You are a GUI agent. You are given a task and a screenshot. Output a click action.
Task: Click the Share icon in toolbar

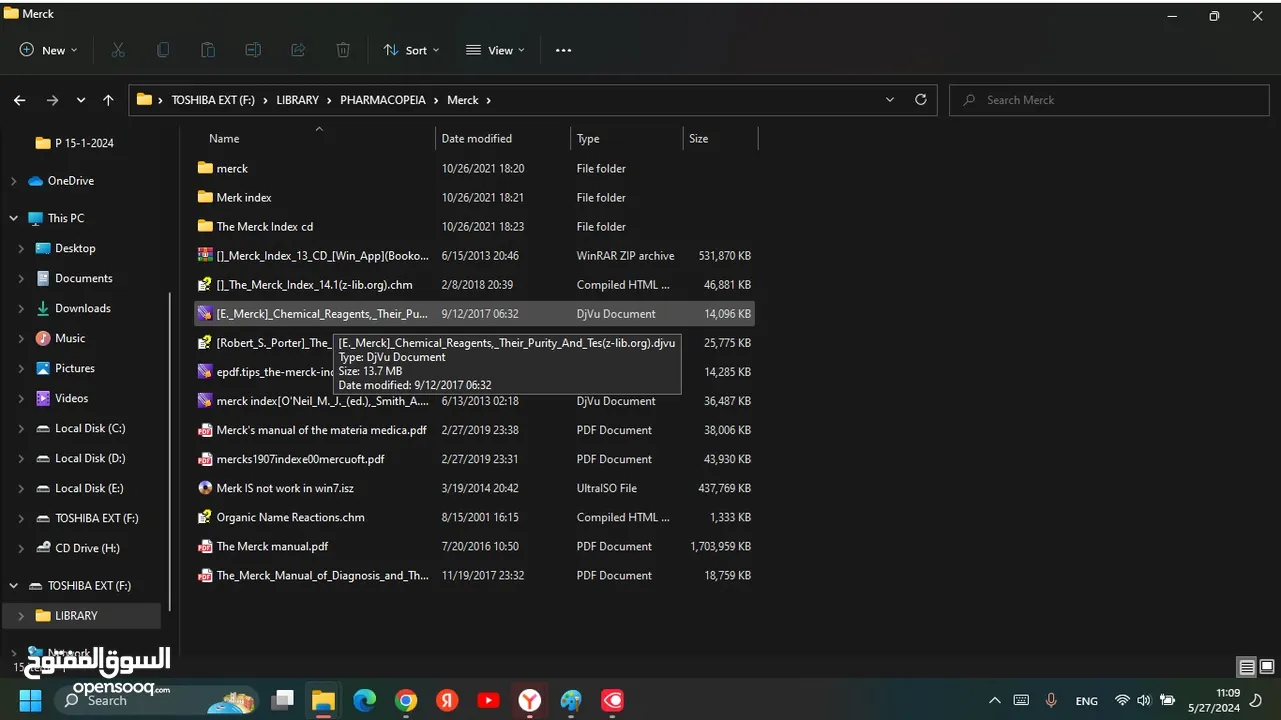298,50
